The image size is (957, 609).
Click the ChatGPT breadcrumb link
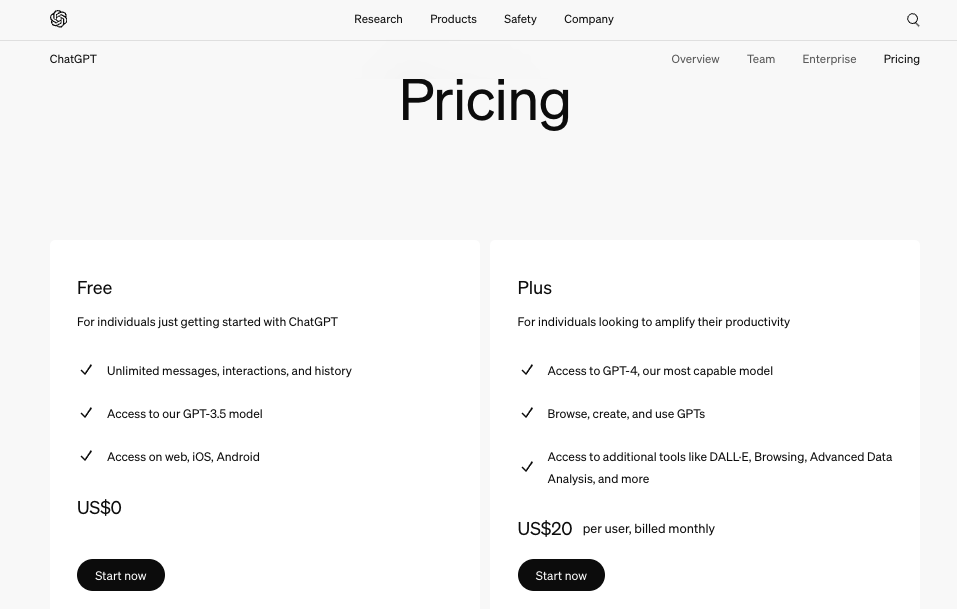pos(73,59)
